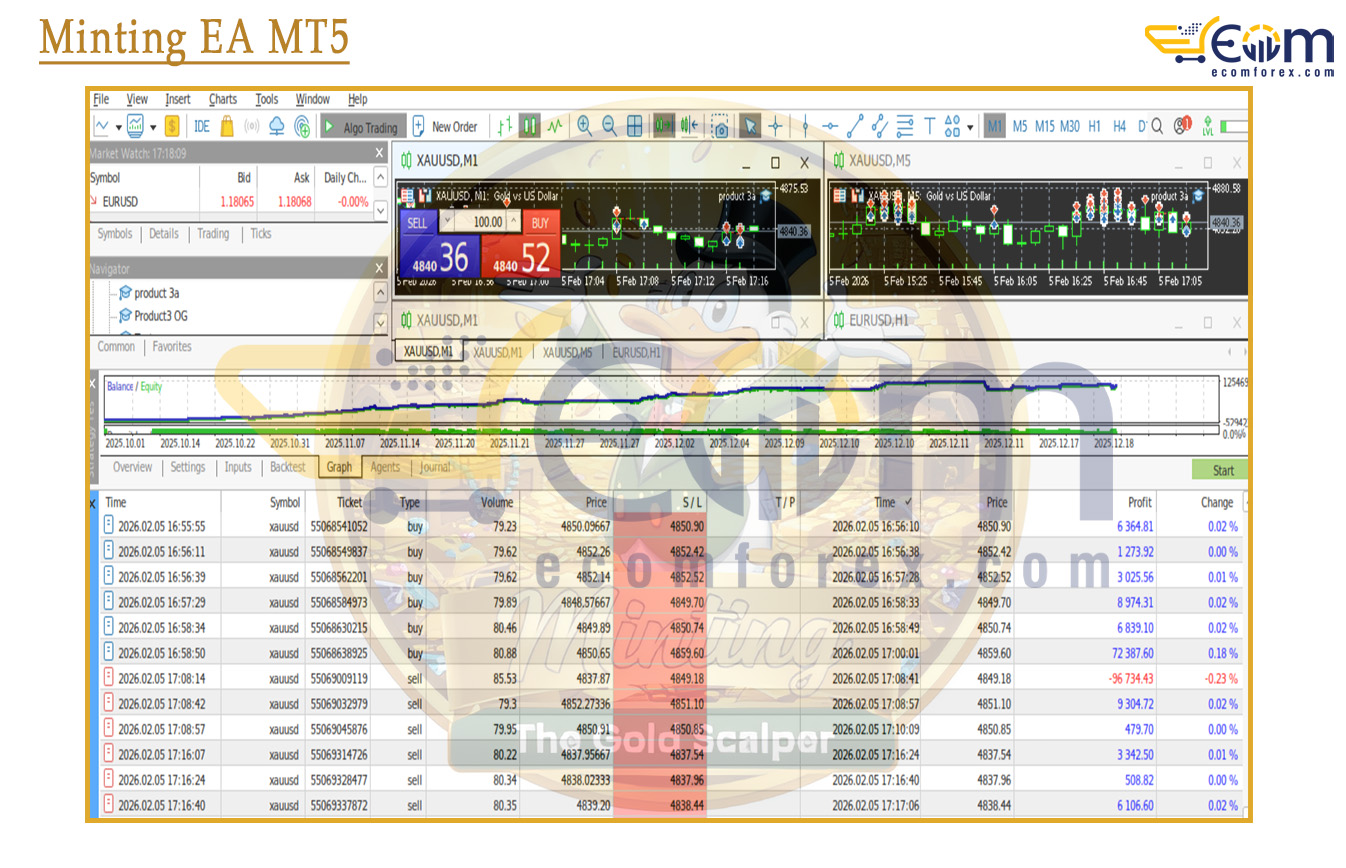Insert a Text label with the T icon
Image resolution: width=1346 pixels, height=868 pixels.
tap(930, 126)
